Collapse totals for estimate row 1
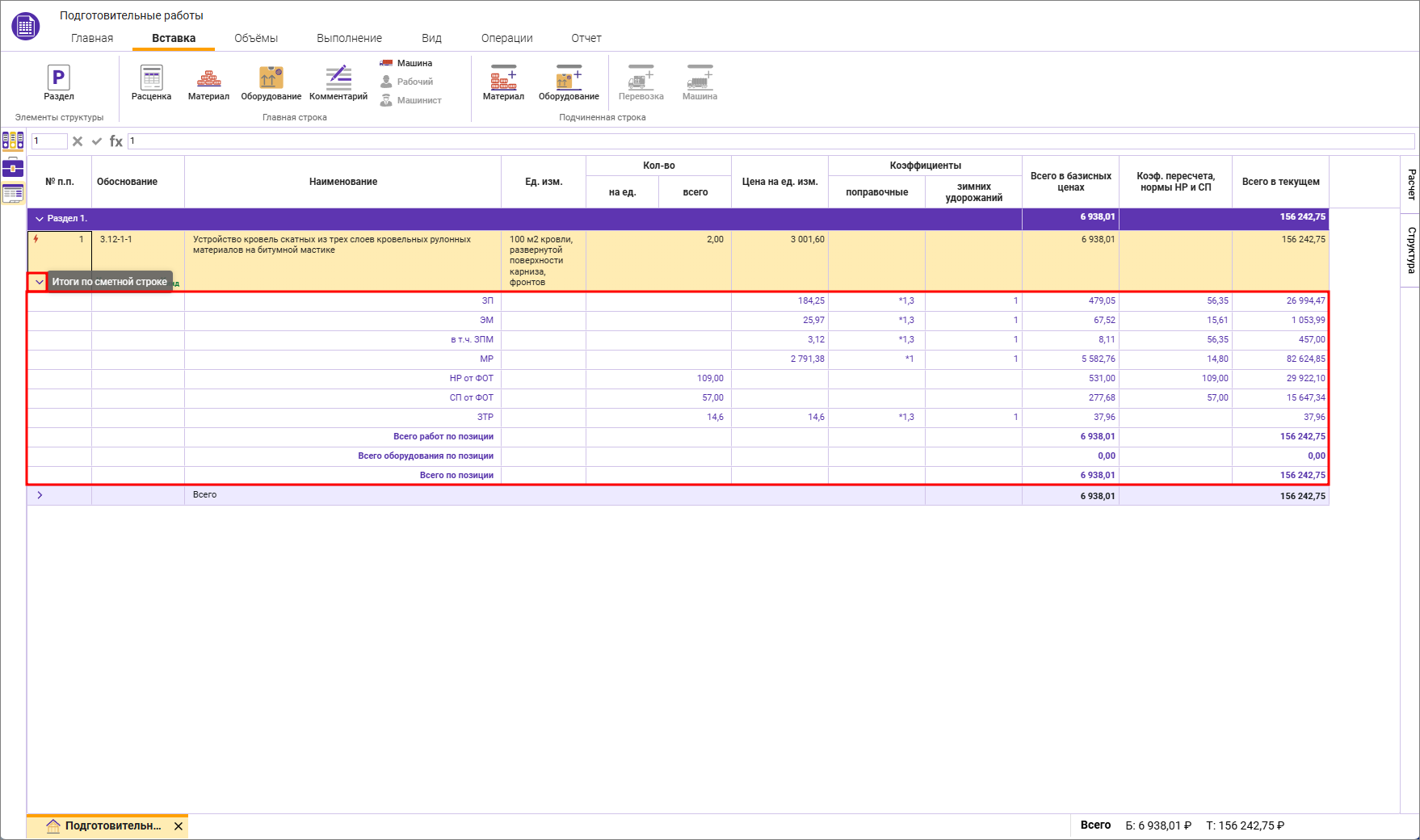Screen dimensions: 1420x840 [x=38, y=282]
